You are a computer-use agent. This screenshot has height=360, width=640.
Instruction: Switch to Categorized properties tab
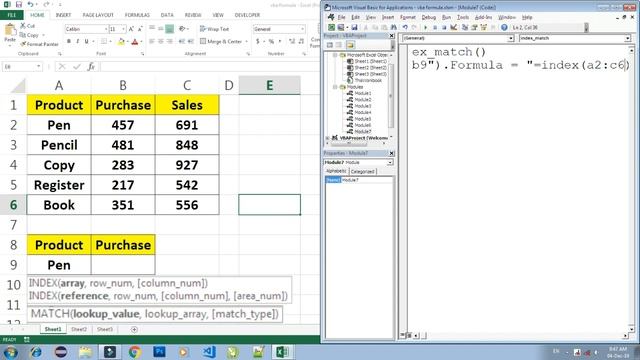pyautogui.click(x=362, y=171)
